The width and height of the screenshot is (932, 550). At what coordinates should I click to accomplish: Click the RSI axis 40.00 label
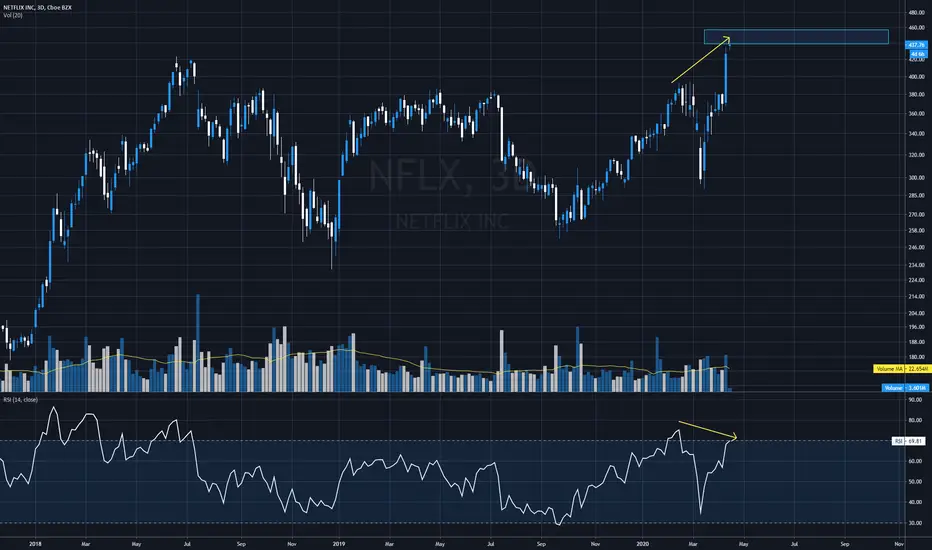point(915,502)
